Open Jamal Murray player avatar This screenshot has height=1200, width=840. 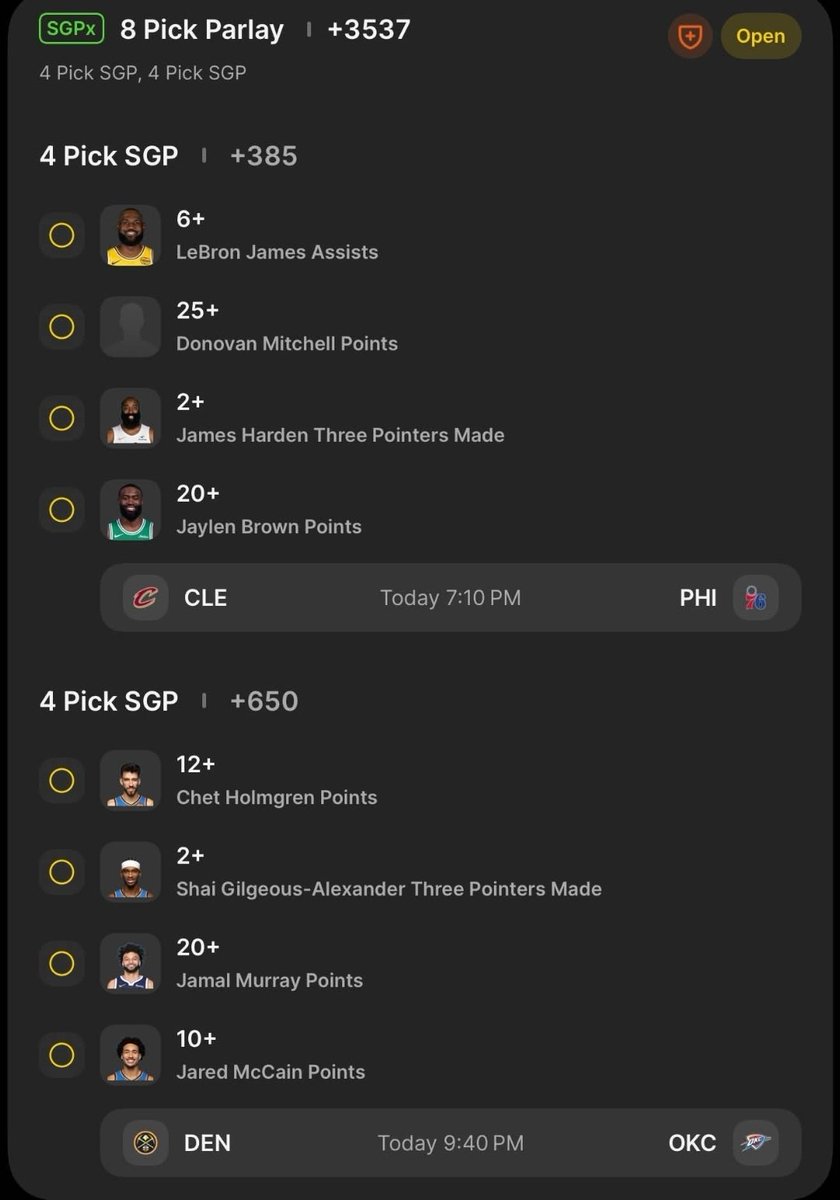point(131,963)
